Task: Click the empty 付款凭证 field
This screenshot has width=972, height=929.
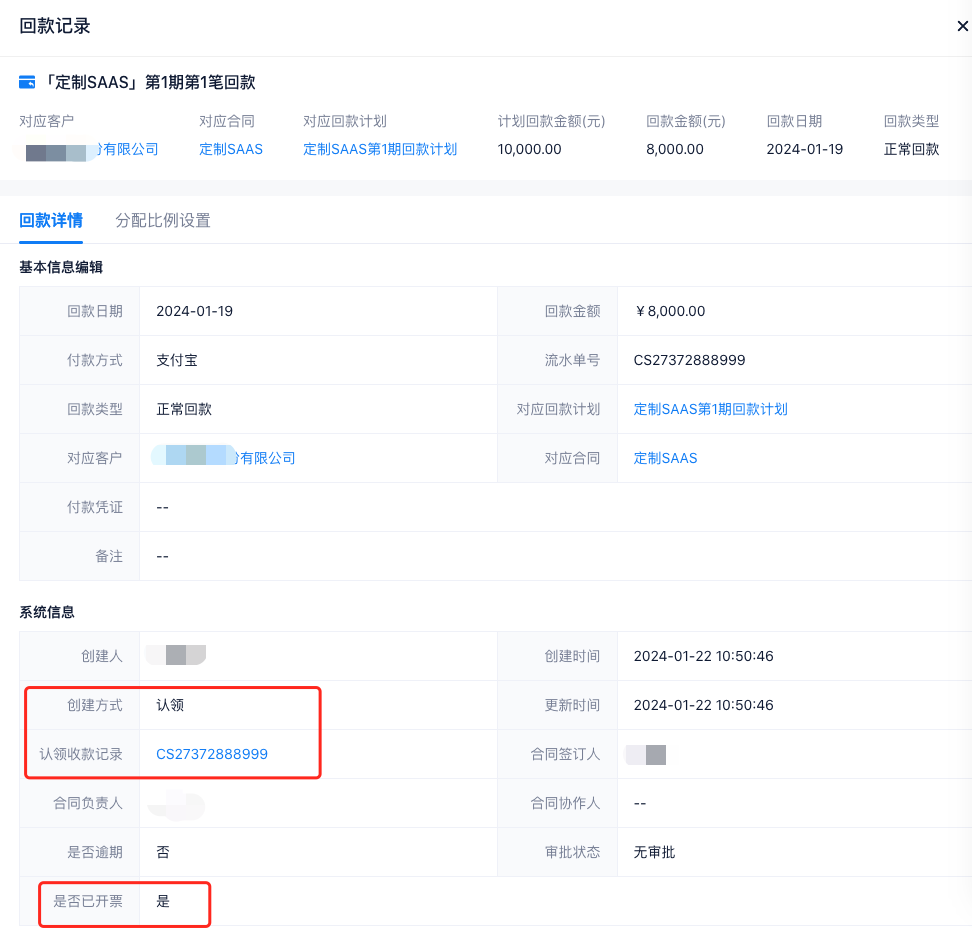Action: click(x=163, y=508)
